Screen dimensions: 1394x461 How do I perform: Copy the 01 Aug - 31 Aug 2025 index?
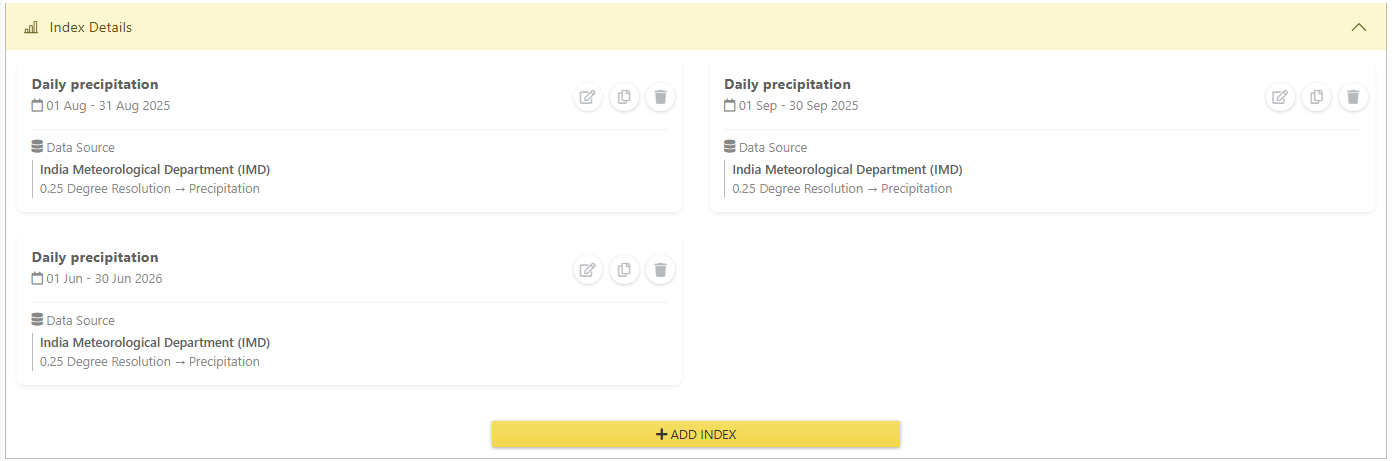pyautogui.click(x=624, y=97)
